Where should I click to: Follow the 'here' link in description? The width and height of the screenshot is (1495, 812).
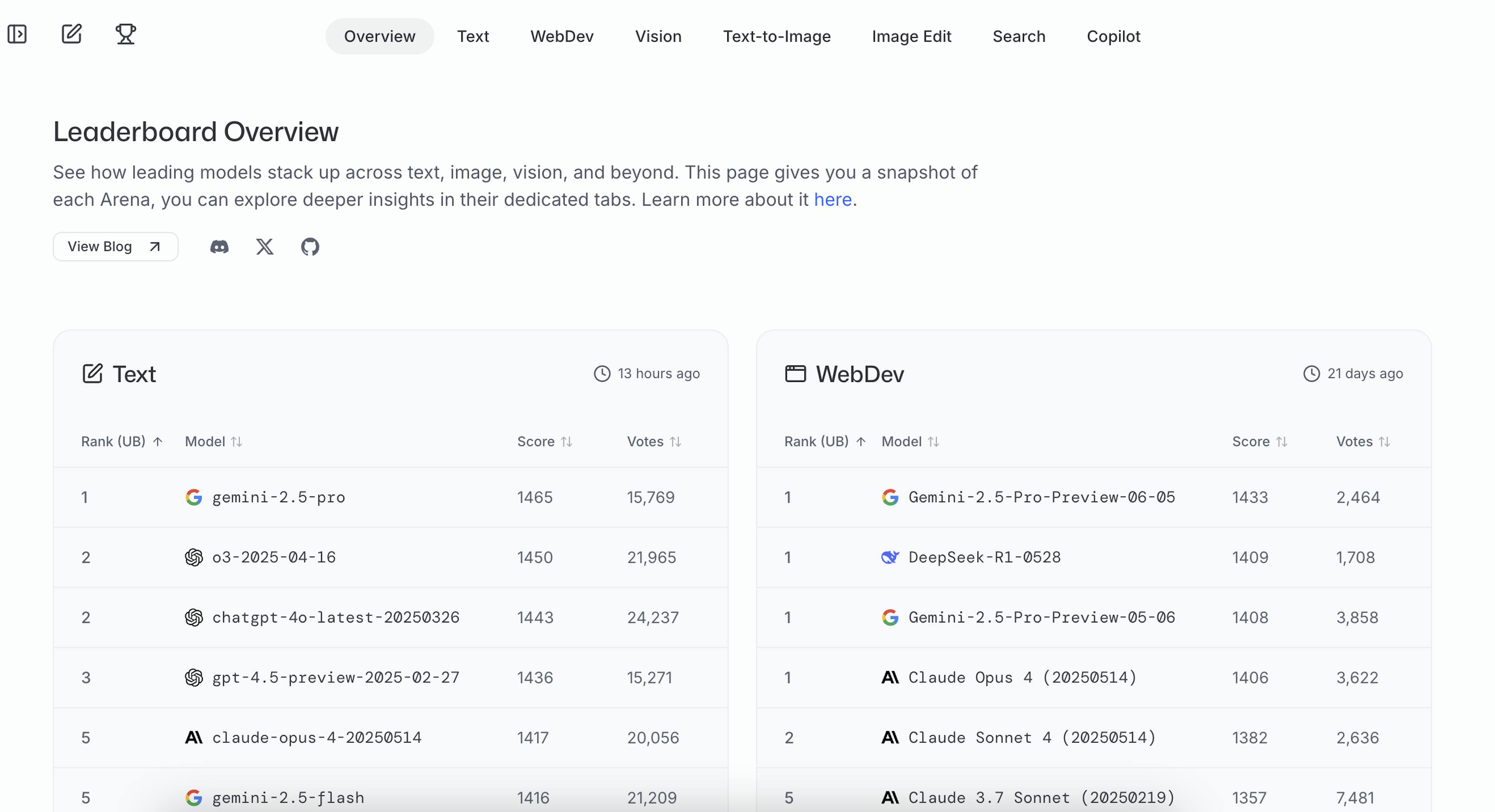click(833, 200)
